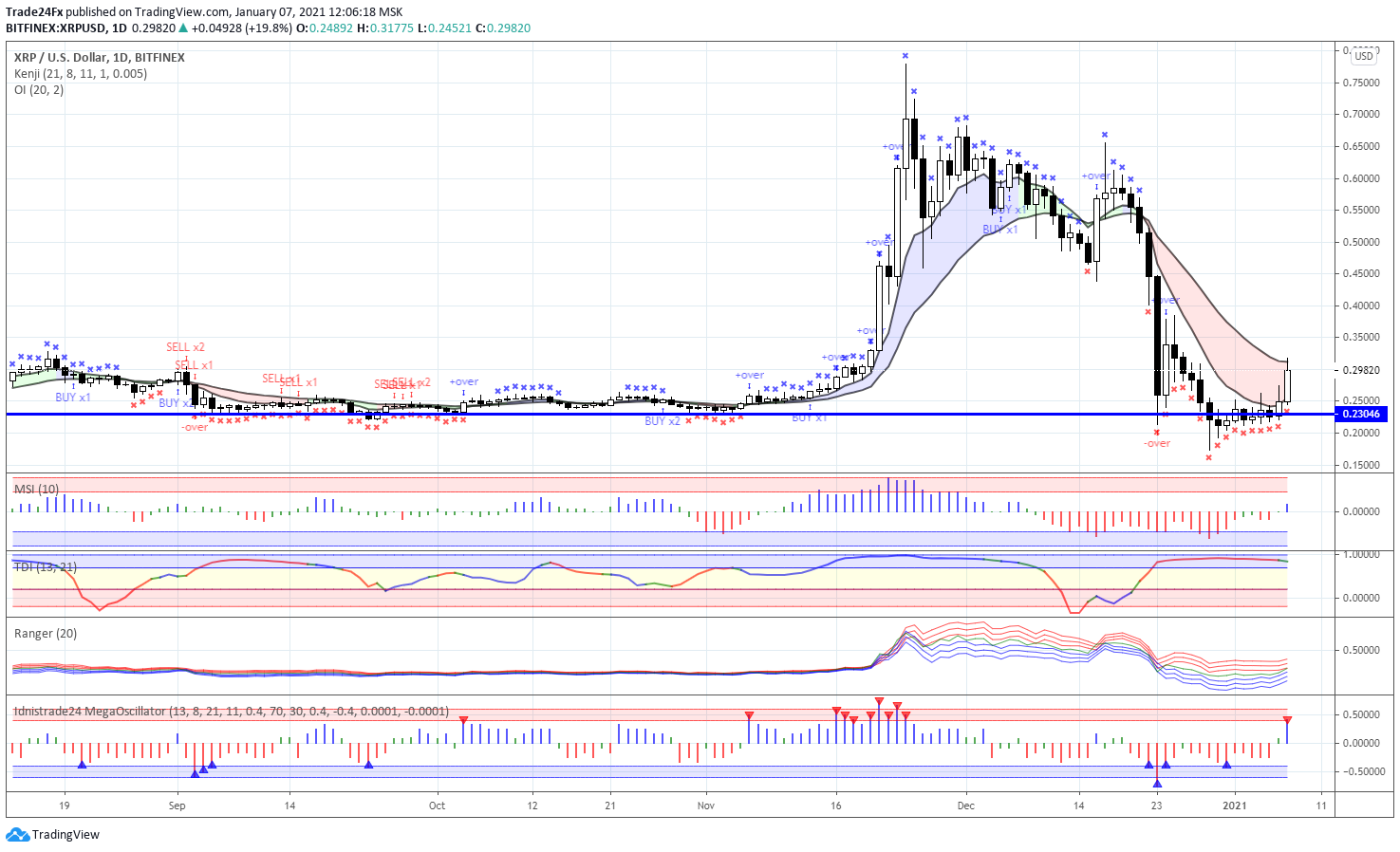
Task: Click the 2021 label on the time axis
Action: 1234,806
